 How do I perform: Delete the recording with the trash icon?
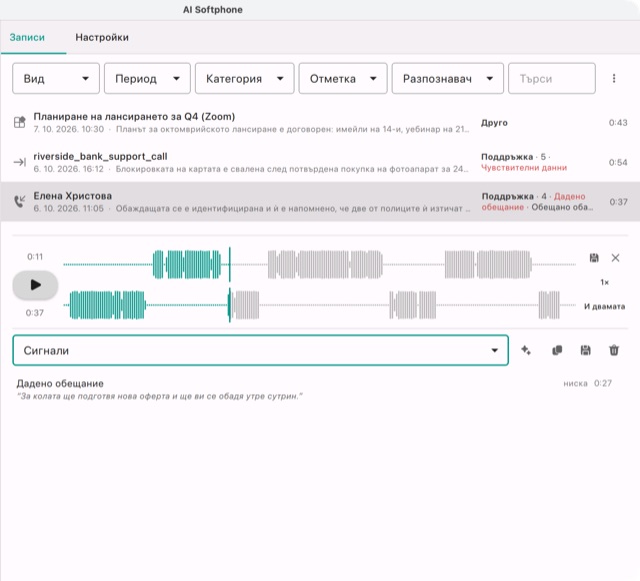(x=614, y=350)
